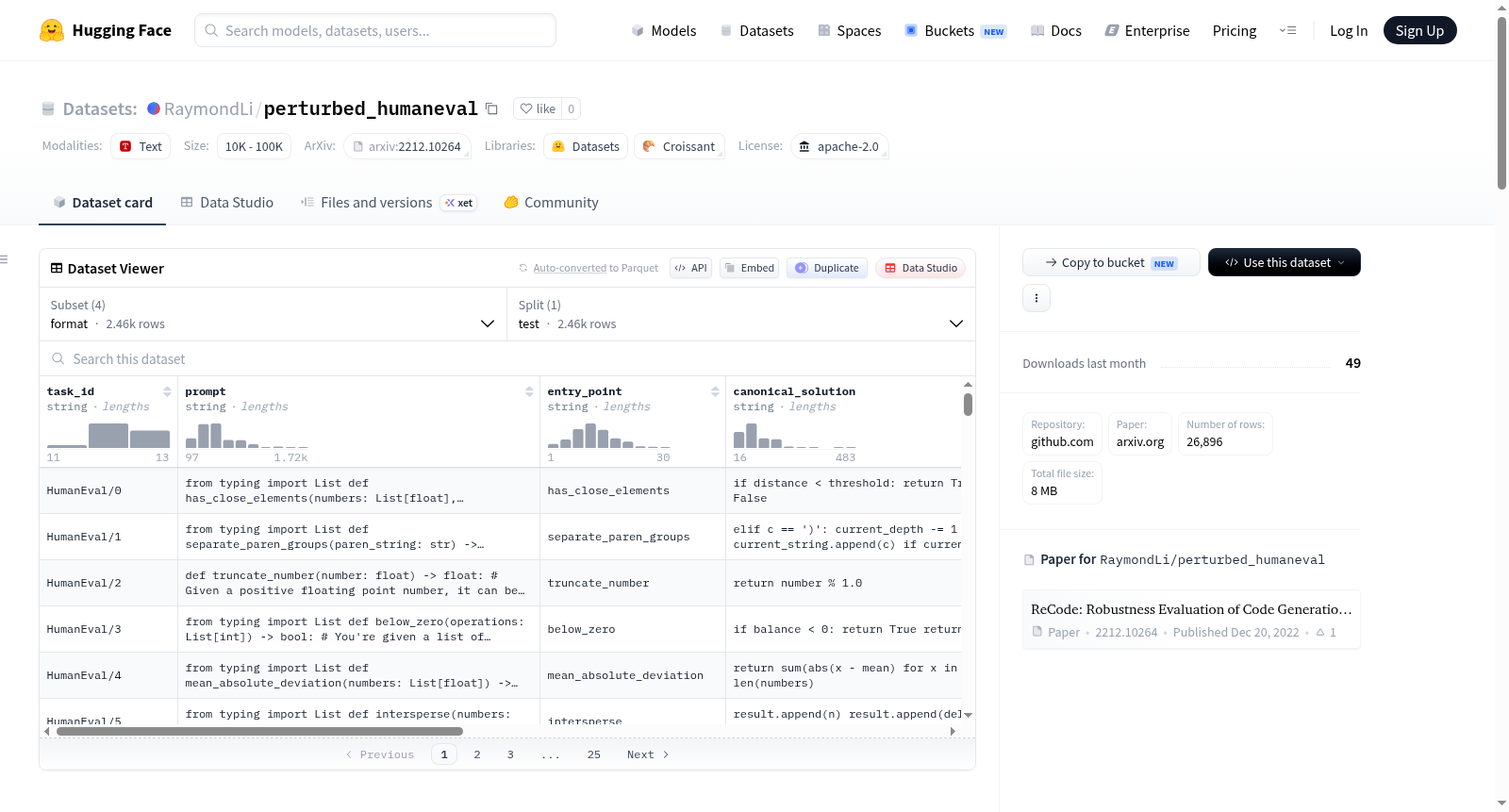
Task: Sort by the task_id column arrows
Action: (167, 391)
